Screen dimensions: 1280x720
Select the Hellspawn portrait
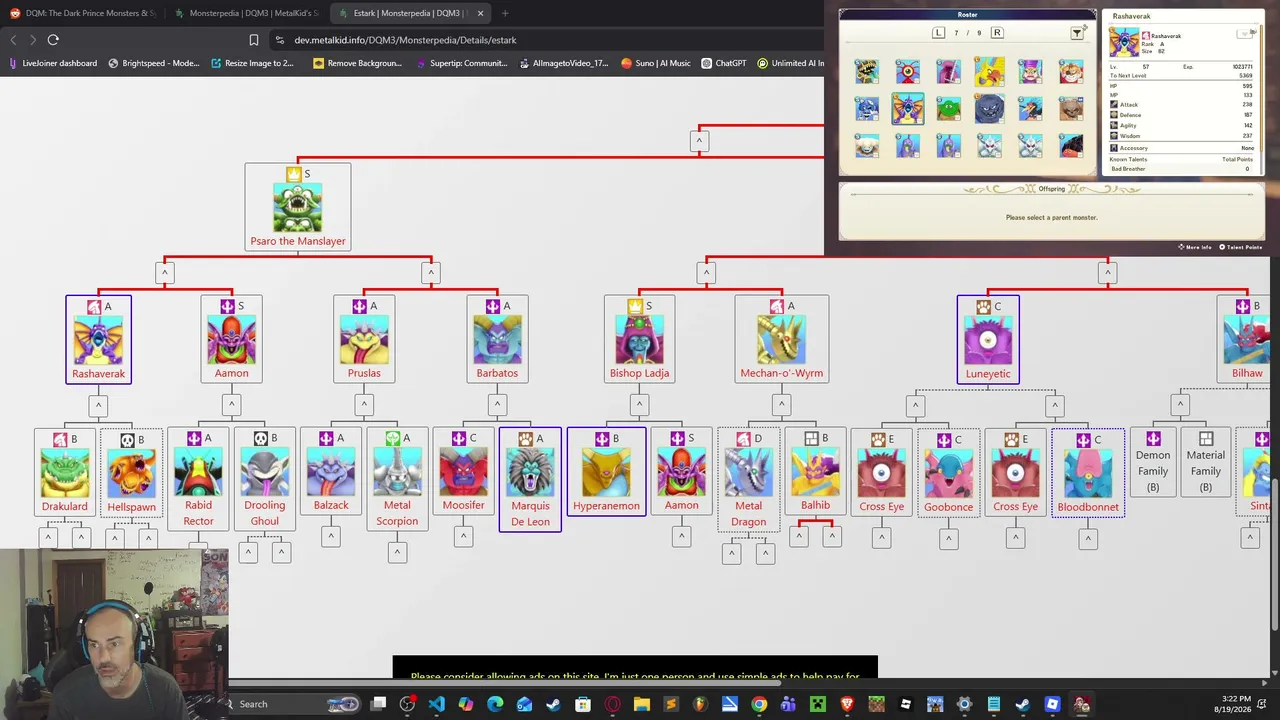point(132,473)
